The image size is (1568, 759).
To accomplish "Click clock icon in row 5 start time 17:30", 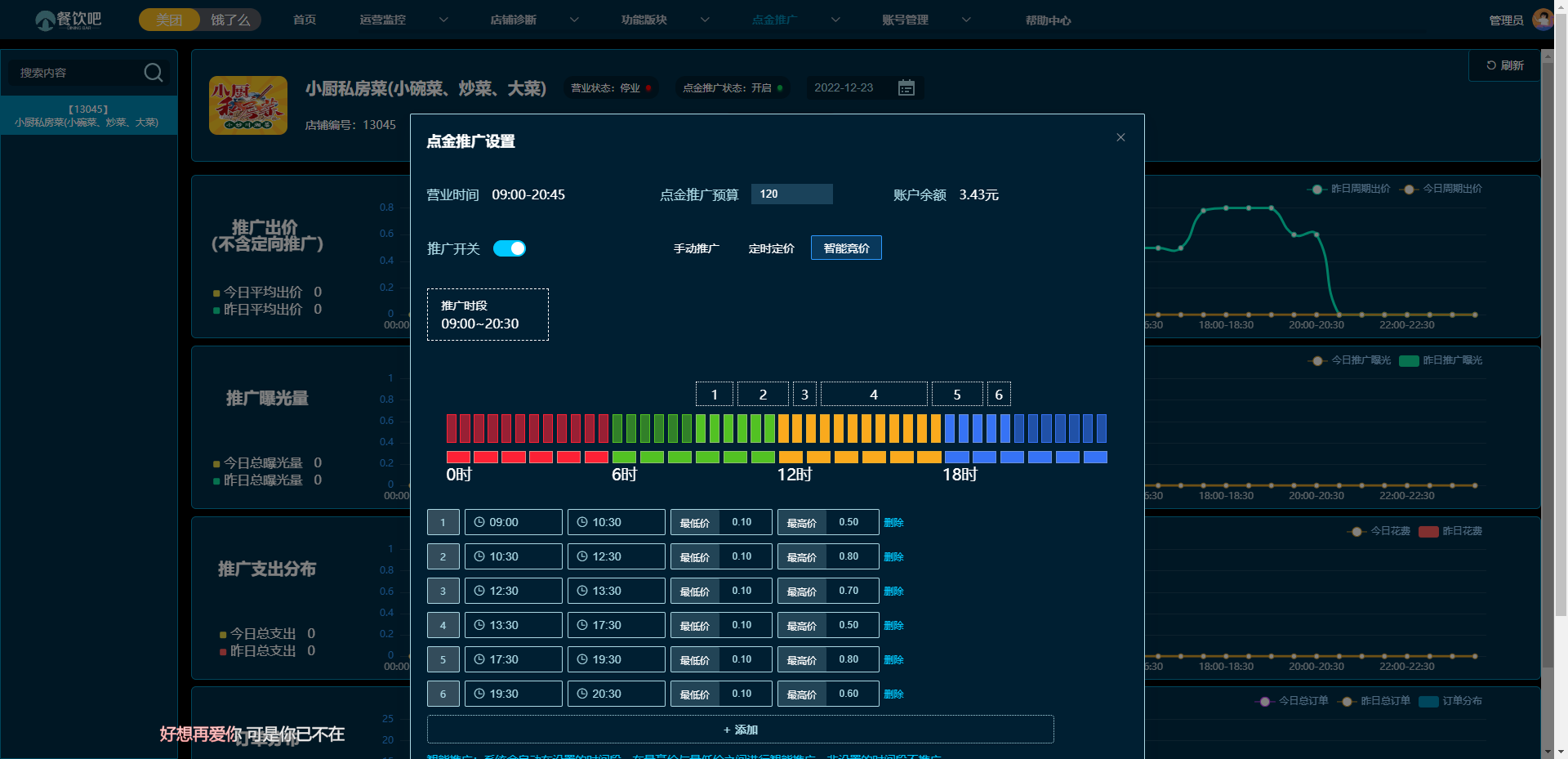I will (x=479, y=659).
